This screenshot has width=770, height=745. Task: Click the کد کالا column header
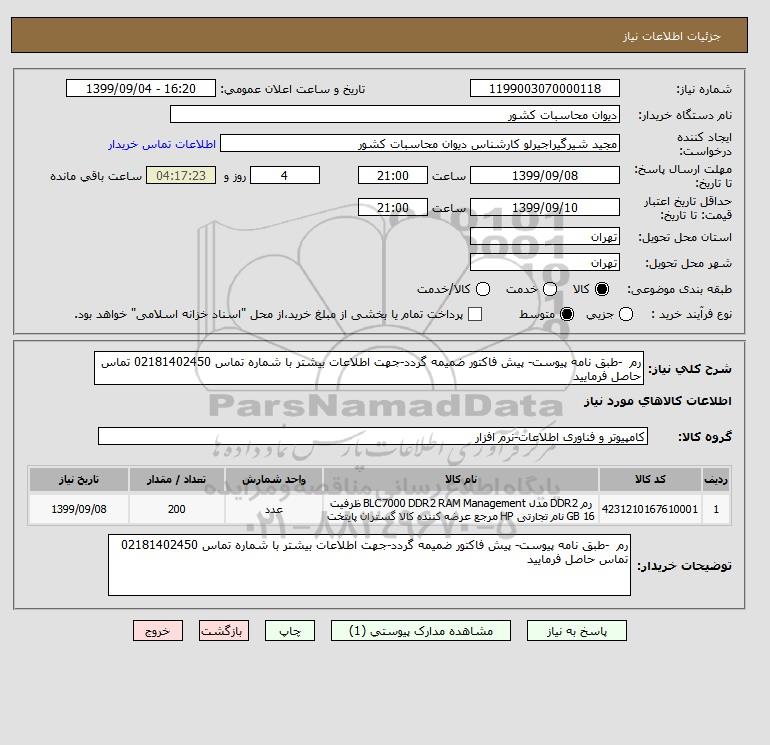(x=650, y=479)
